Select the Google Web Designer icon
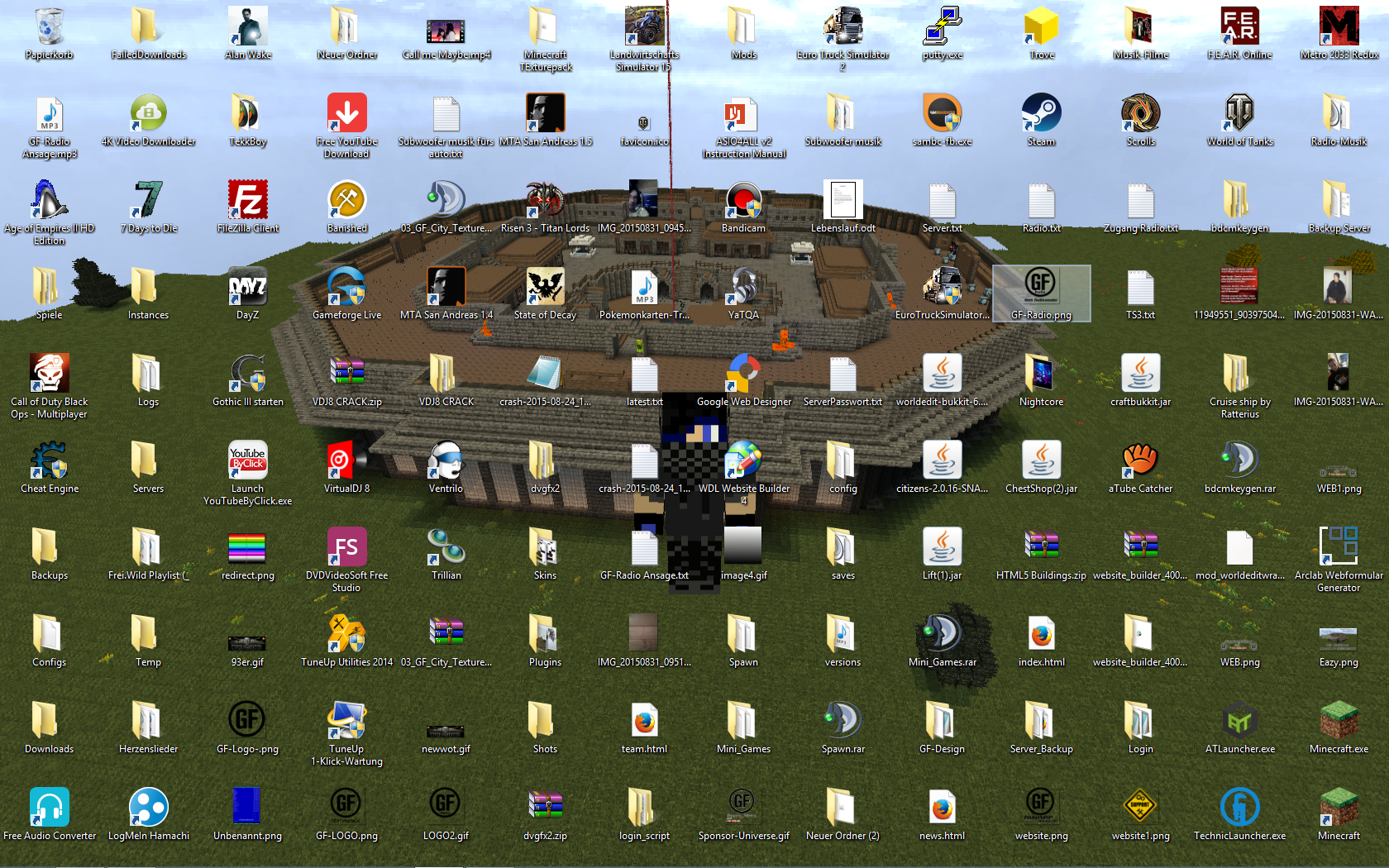The height and width of the screenshot is (868, 1389). 743,374
